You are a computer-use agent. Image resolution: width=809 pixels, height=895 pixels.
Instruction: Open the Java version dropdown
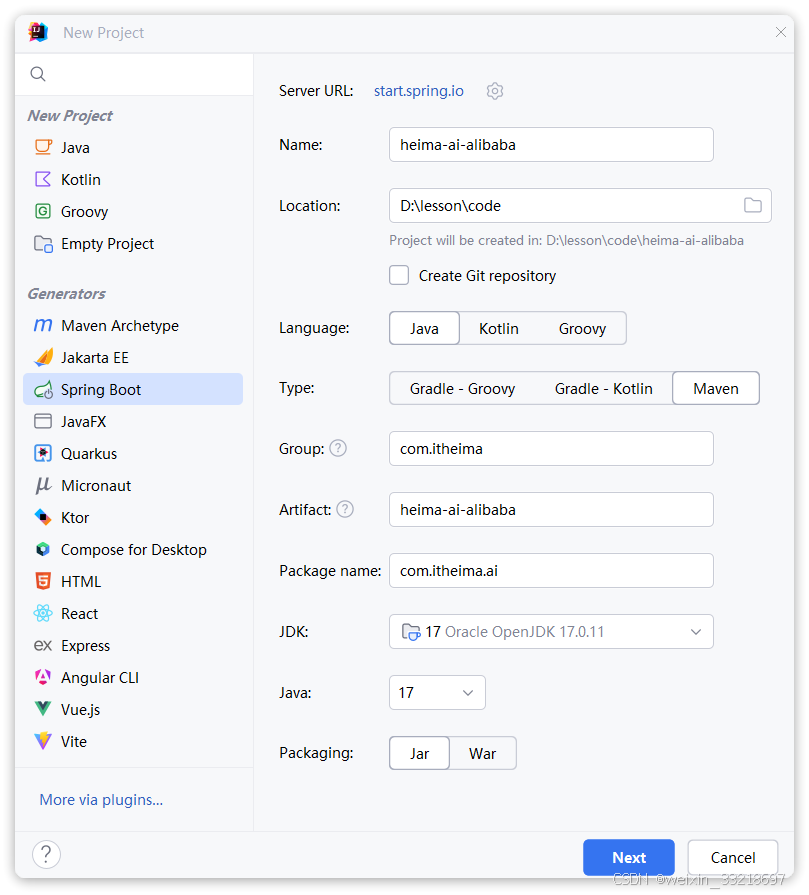[x=437, y=692]
